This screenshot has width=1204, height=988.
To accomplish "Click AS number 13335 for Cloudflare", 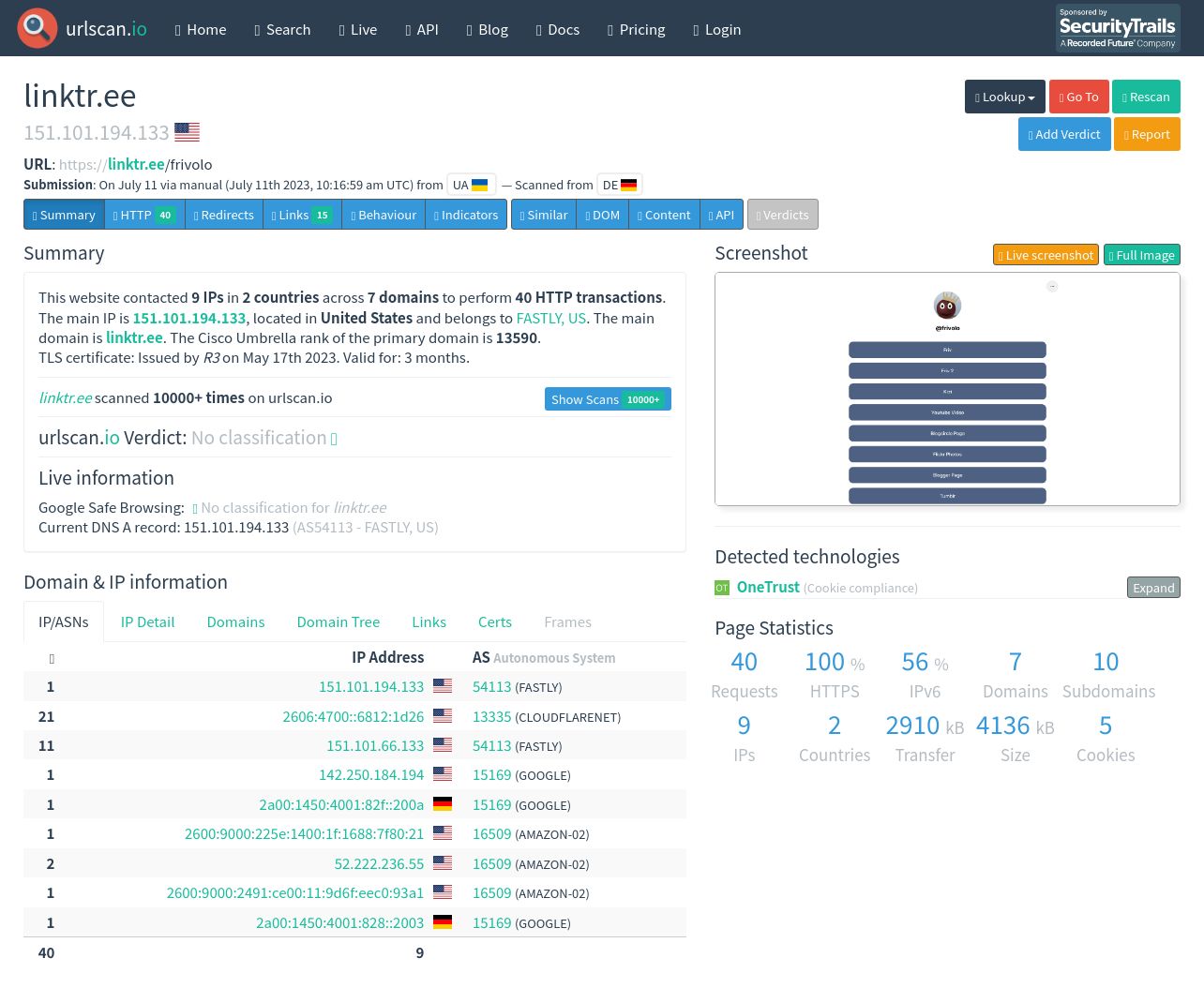I will 492,717.
